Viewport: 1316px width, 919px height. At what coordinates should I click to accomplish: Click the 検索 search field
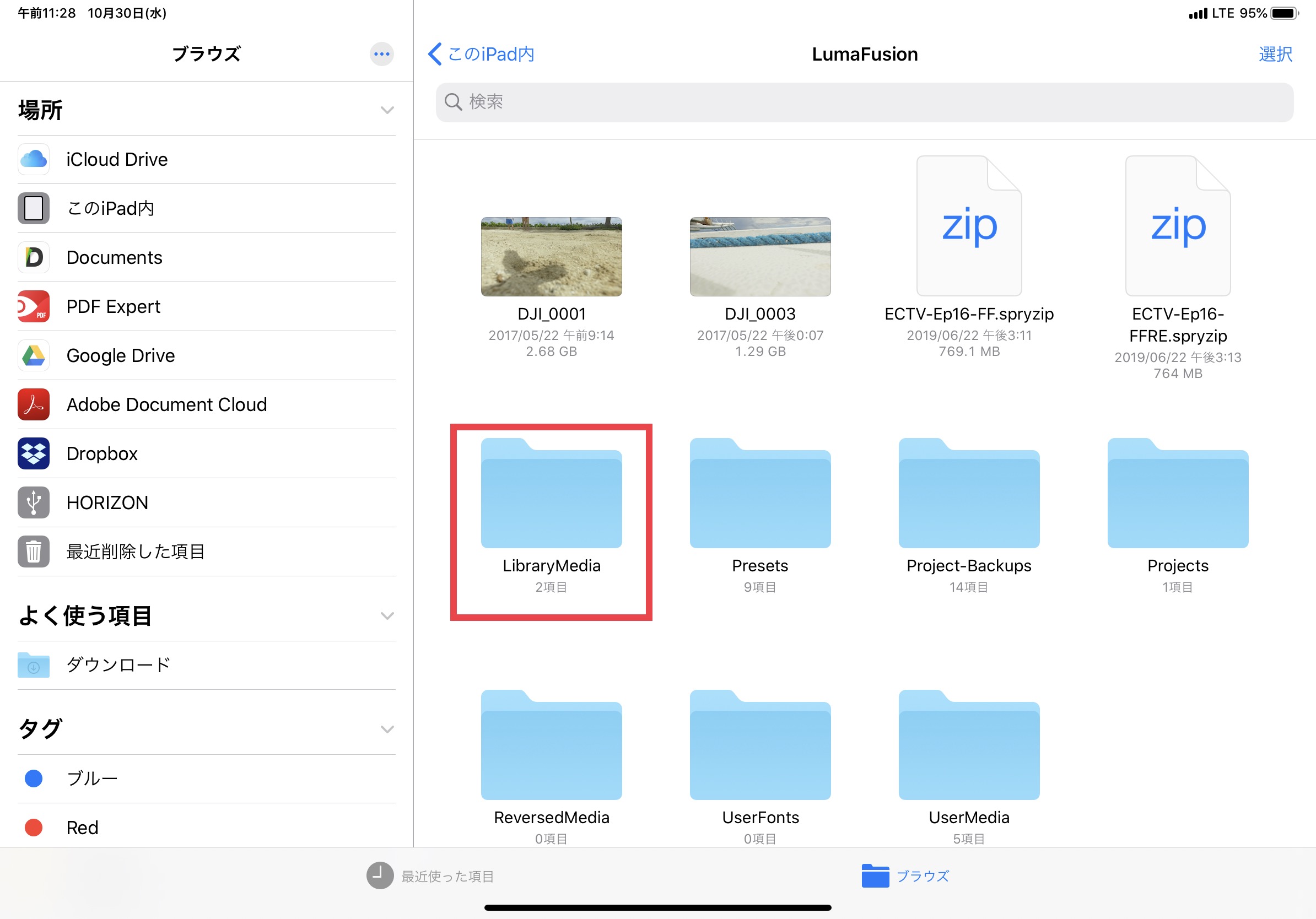point(864,102)
